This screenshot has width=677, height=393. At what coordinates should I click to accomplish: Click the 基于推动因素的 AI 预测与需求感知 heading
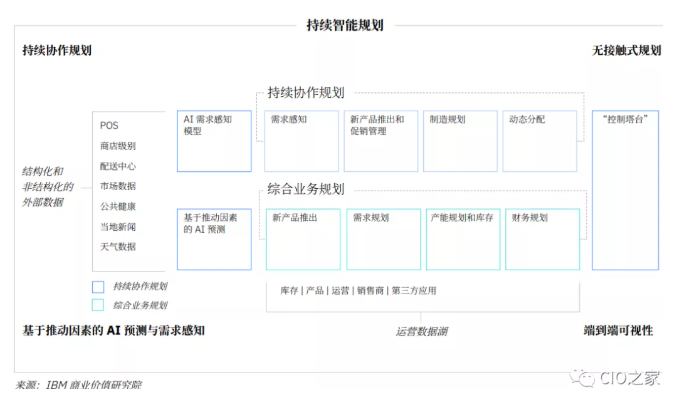click(114, 331)
